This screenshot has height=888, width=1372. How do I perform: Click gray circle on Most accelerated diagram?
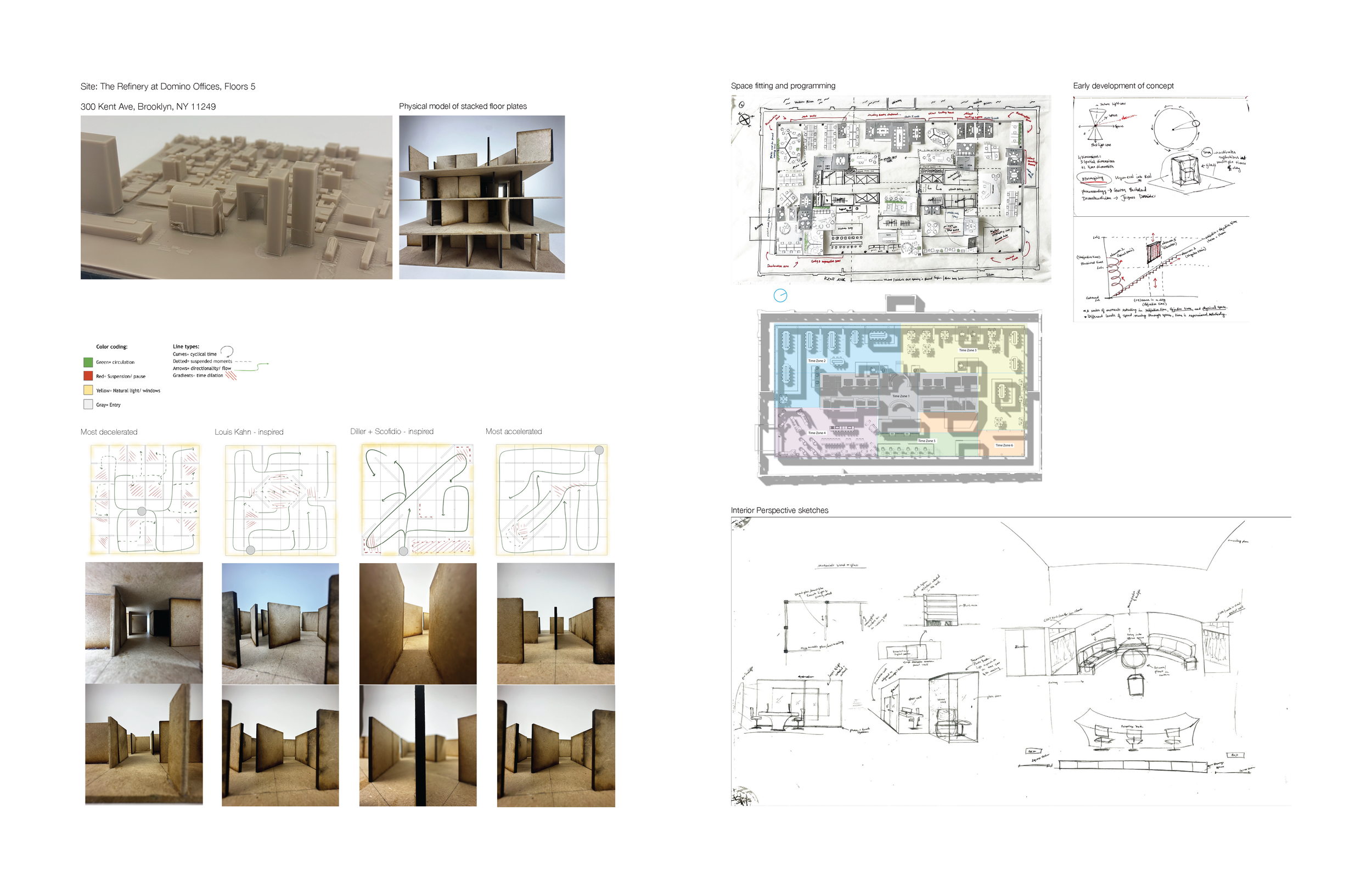[599, 451]
